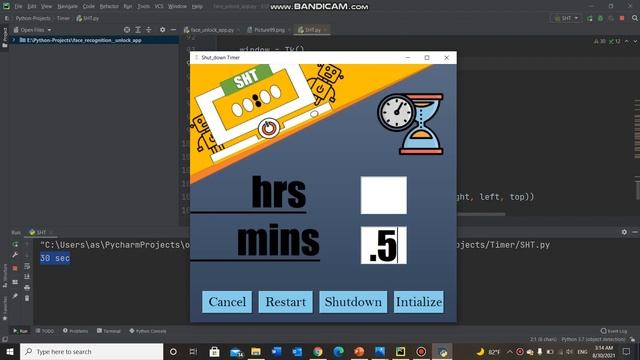Click the pin tab icon in Run panel
This screenshot has width=640, height=360.
(x=15, y=296)
